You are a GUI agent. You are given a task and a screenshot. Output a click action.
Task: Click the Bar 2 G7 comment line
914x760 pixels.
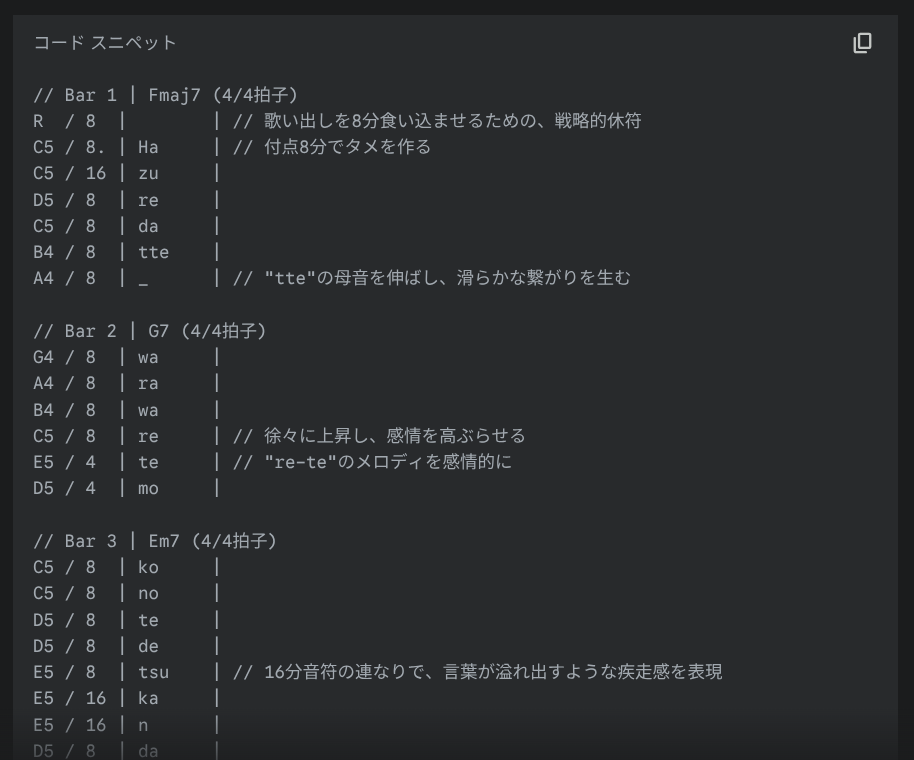[x=150, y=331]
